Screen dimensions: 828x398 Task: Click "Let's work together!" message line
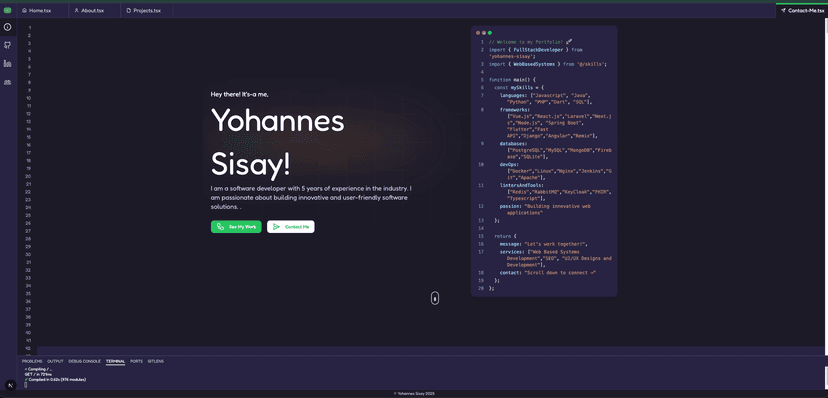[x=544, y=244]
